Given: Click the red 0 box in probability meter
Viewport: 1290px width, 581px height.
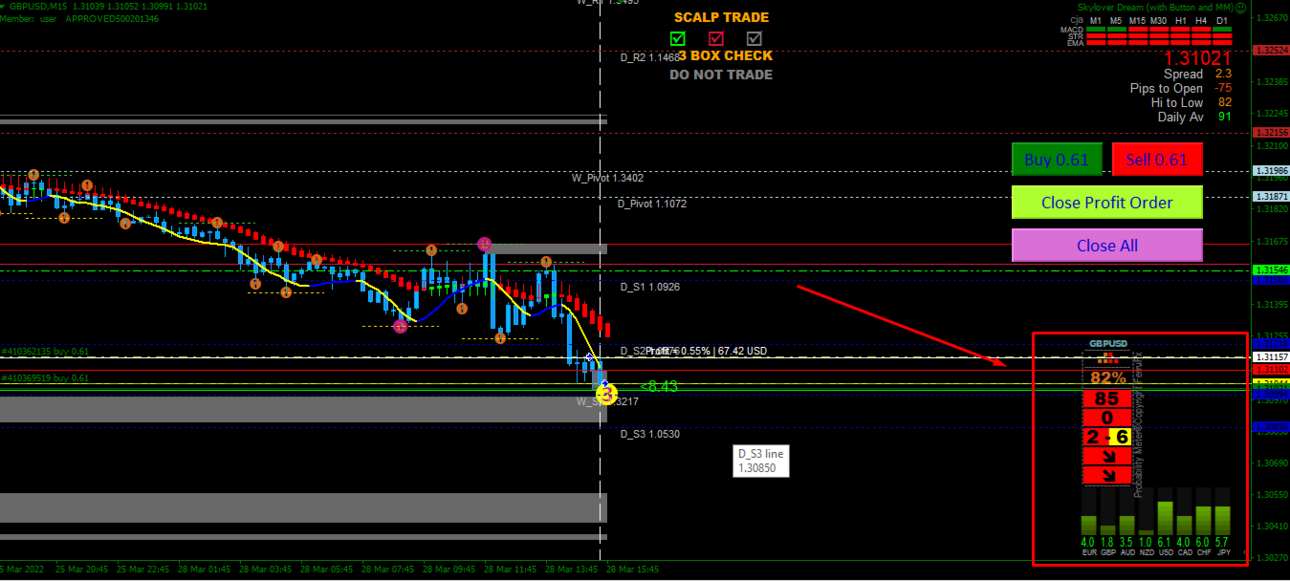Looking at the screenshot, I should pos(1108,417).
